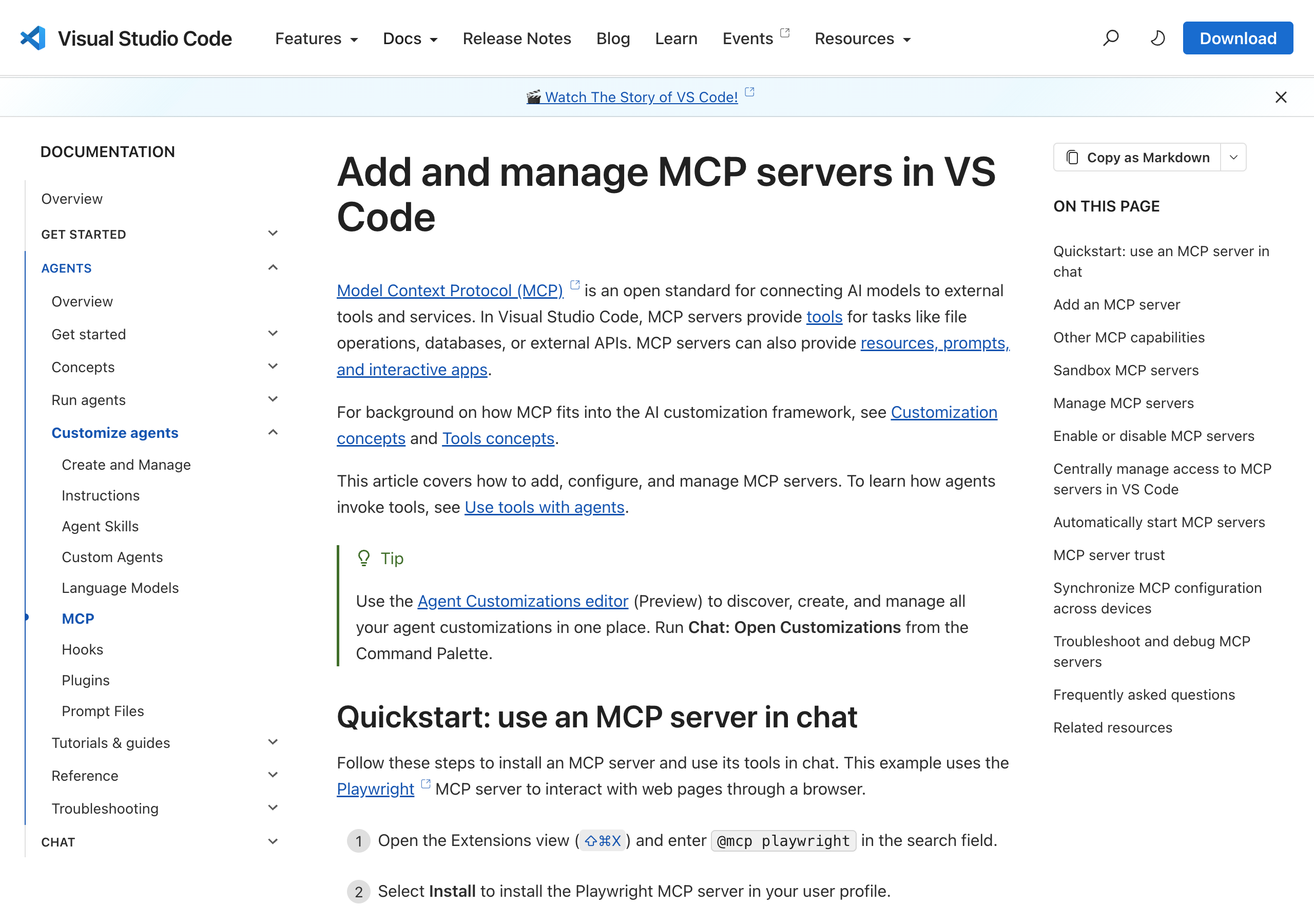Click the Download button
Image resolution: width=1314 pixels, height=924 pixels.
(1238, 38)
